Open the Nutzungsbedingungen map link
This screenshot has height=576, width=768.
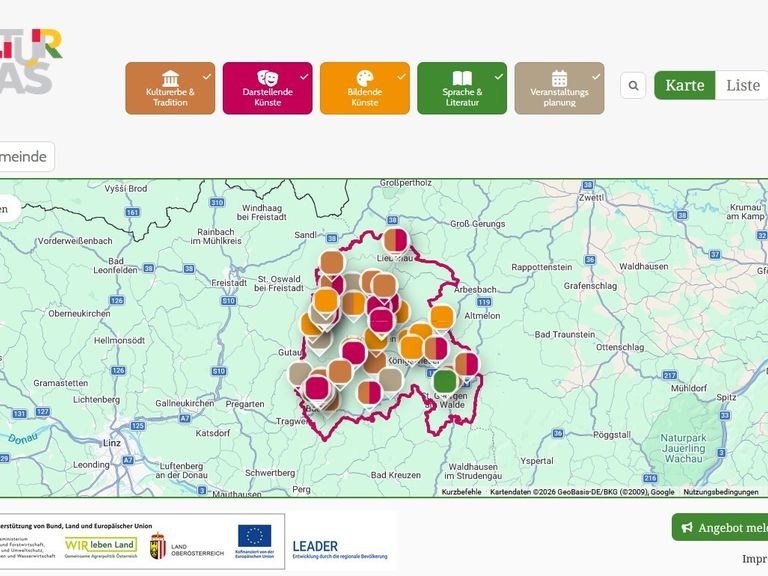[x=721, y=492]
